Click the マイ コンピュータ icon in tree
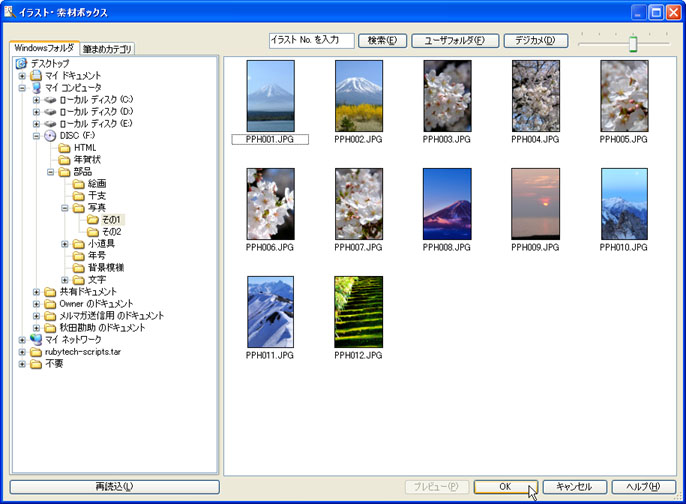686x504 pixels. point(36,88)
